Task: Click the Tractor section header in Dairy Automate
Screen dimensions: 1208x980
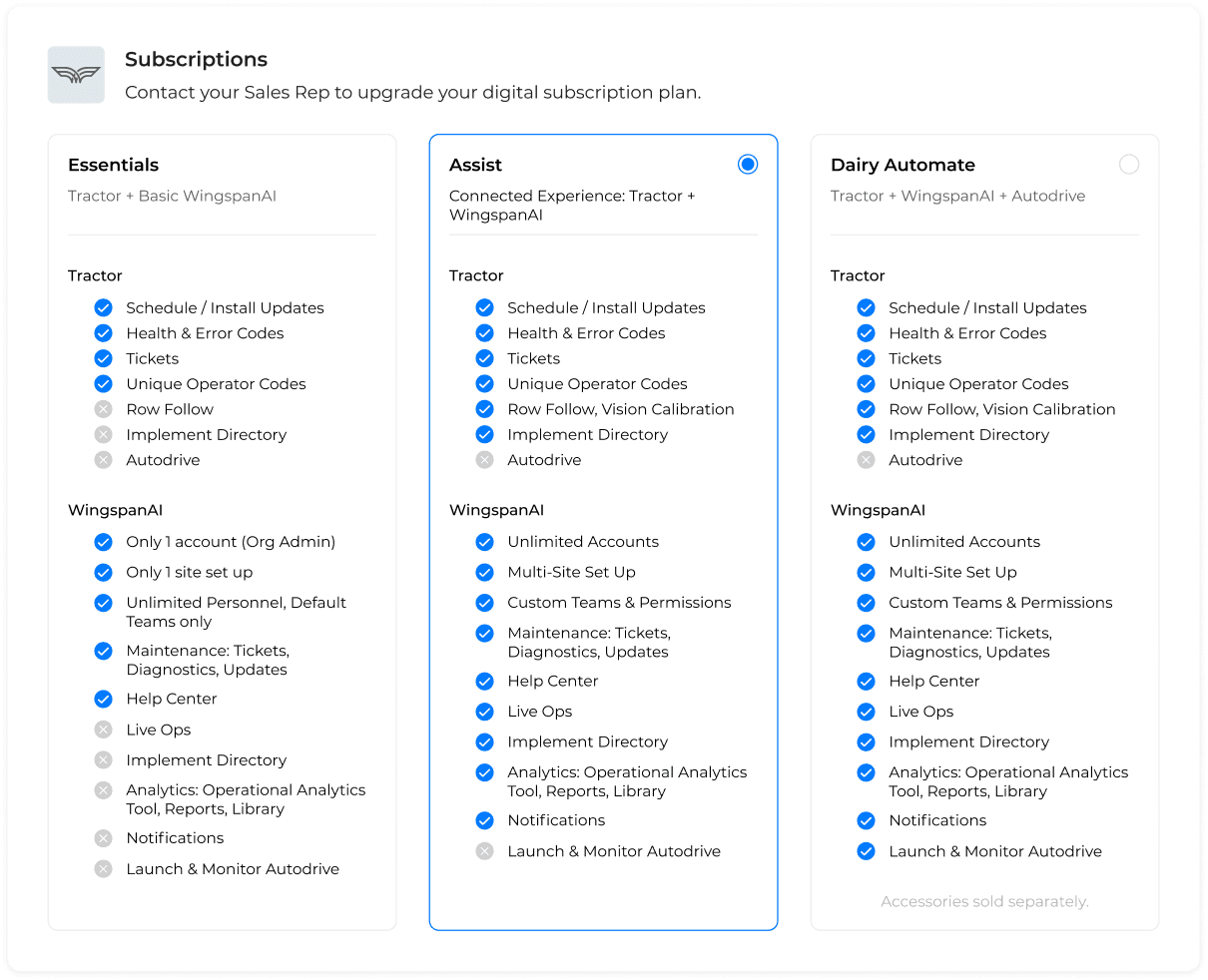Action: tap(858, 275)
